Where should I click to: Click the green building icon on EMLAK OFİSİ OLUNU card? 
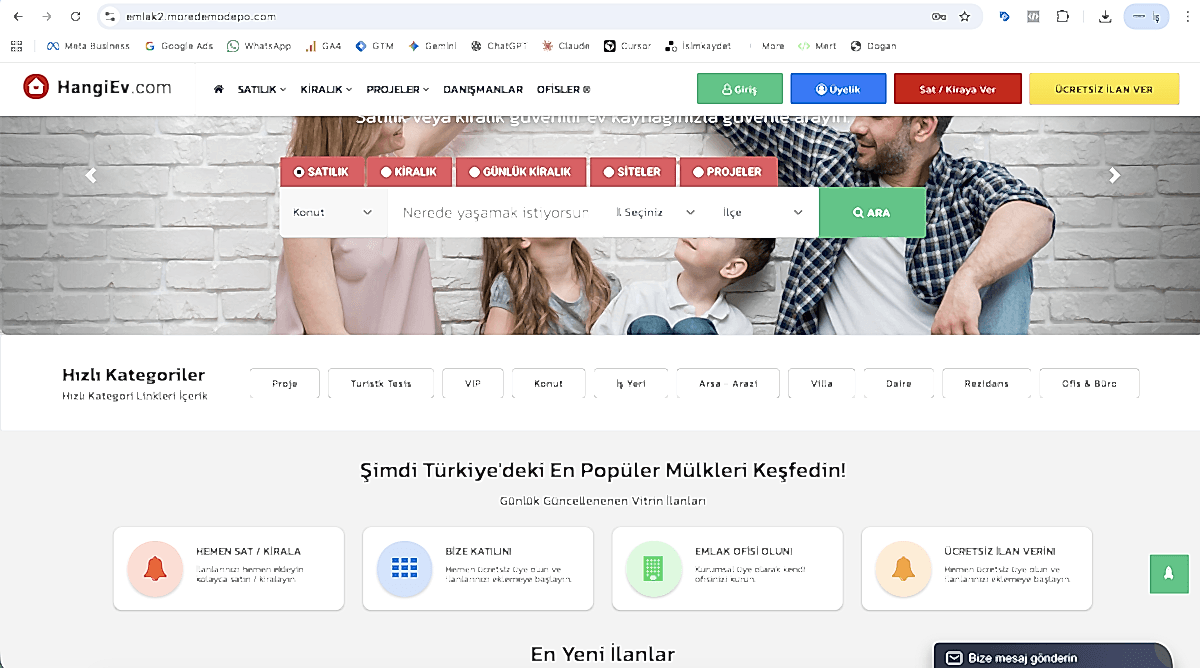click(653, 567)
